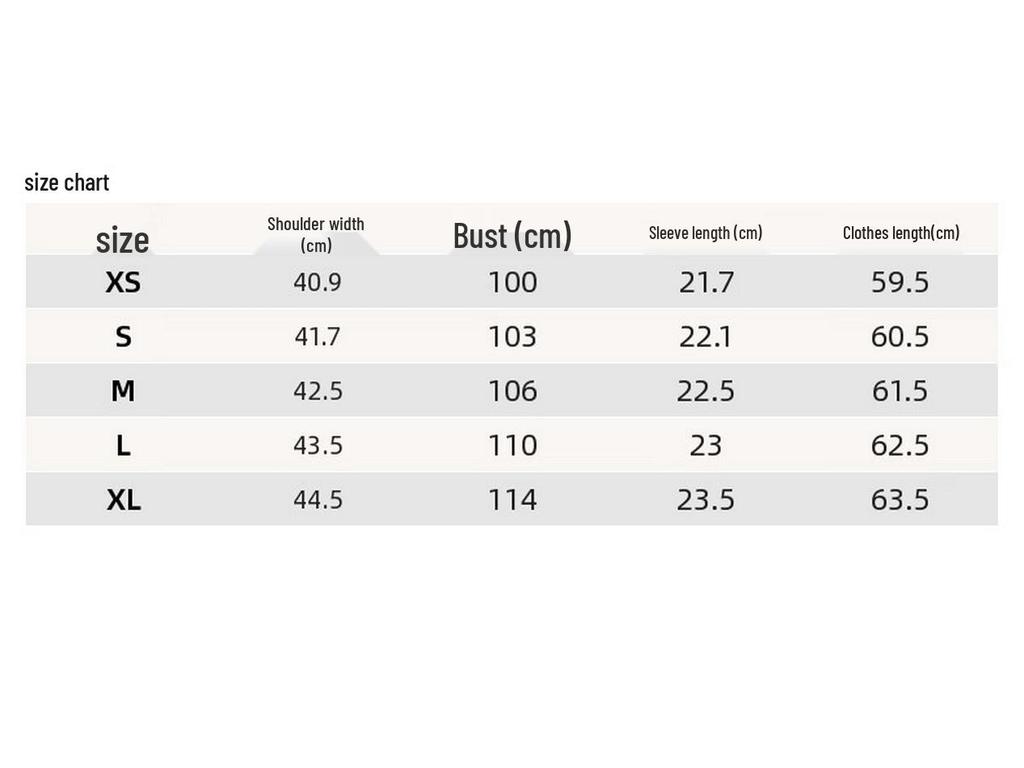Select clothes length value 59.5
Viewport: 1024px width, 768px height.
click(900, 283)
